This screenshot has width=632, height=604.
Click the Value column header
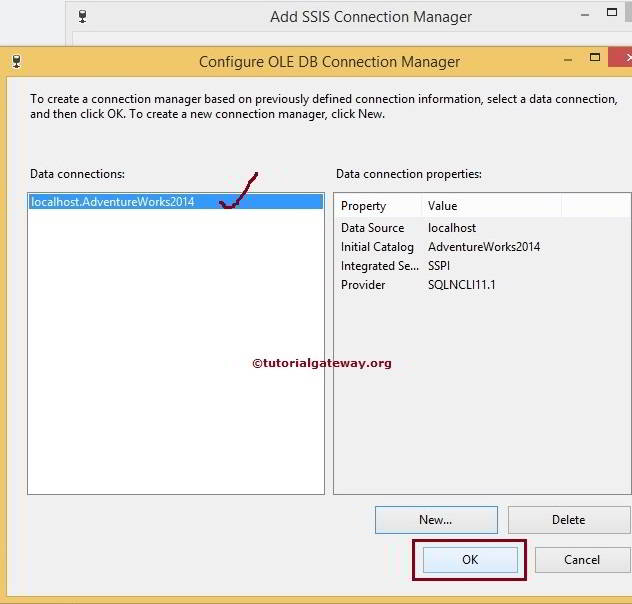[x=491, y=206]
